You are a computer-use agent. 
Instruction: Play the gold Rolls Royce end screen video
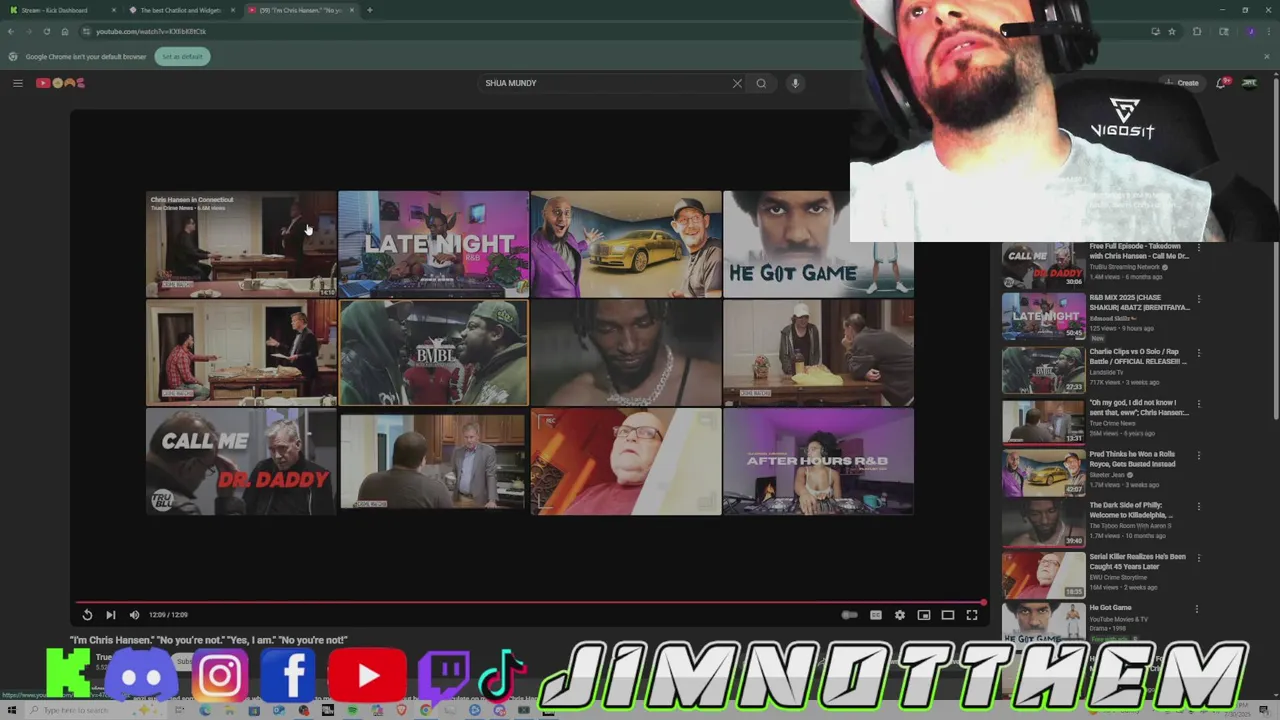626,244
